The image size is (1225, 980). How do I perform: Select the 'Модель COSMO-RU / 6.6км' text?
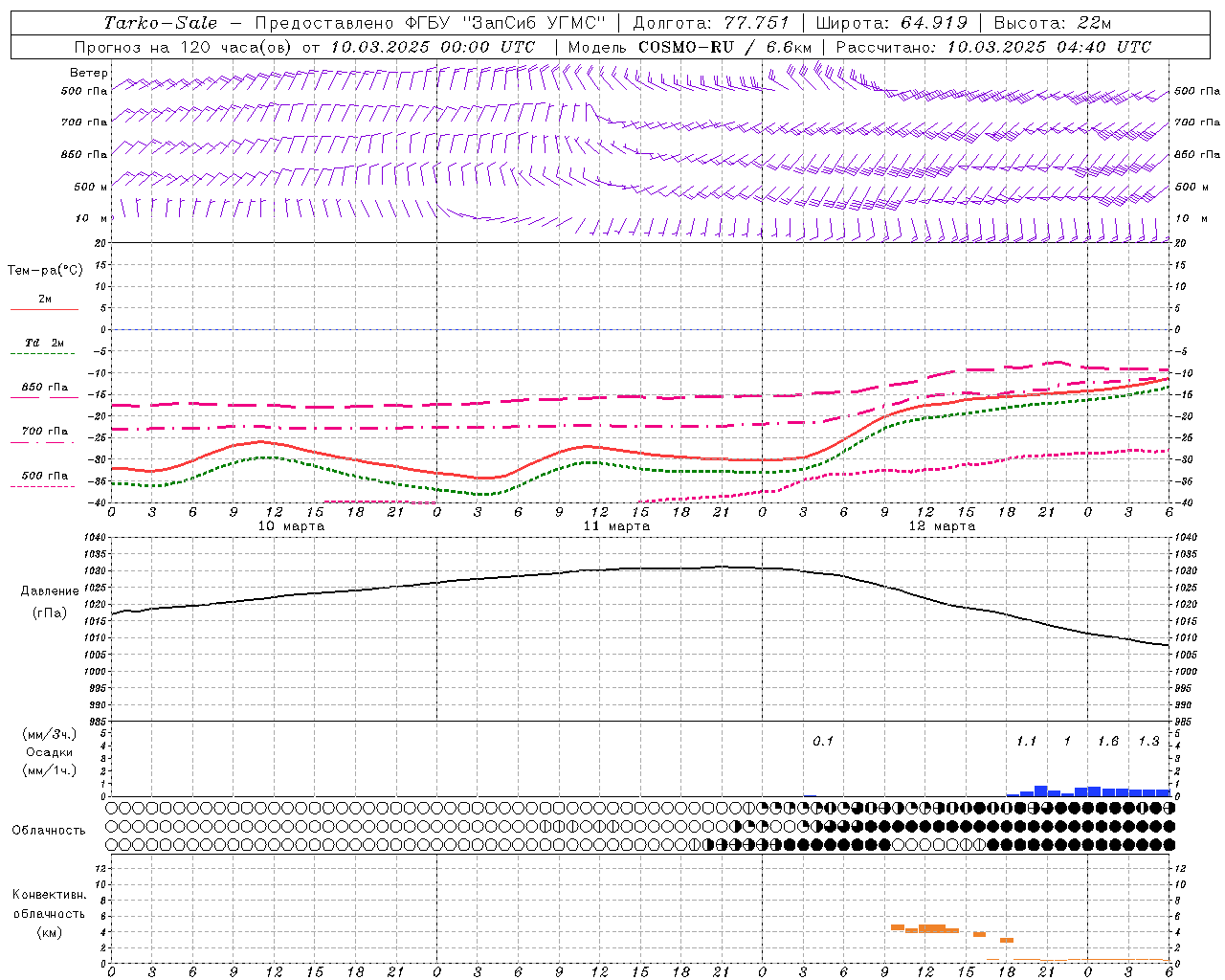pos(690,47)
